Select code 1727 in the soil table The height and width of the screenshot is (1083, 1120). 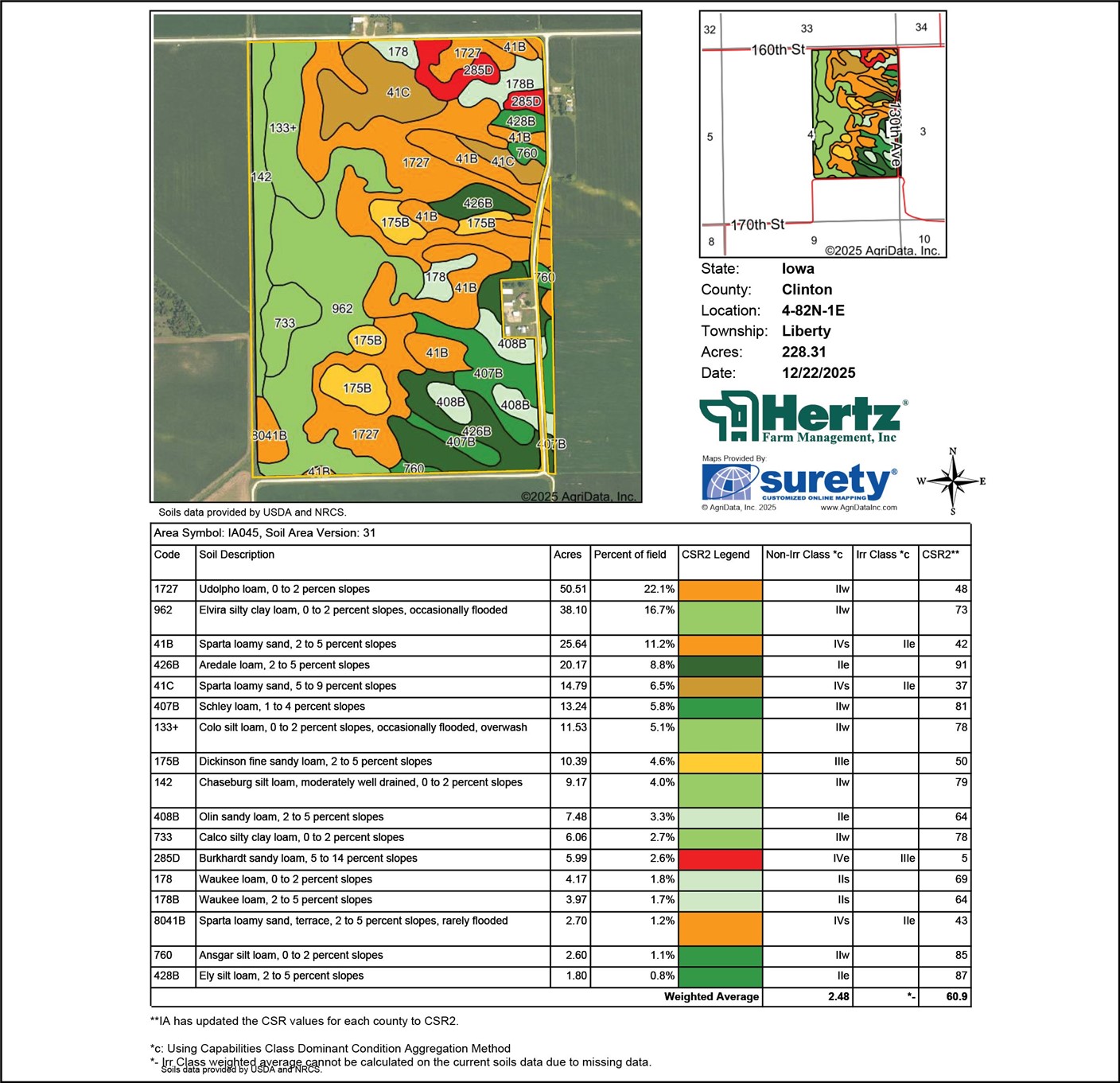tap(166, 590)
